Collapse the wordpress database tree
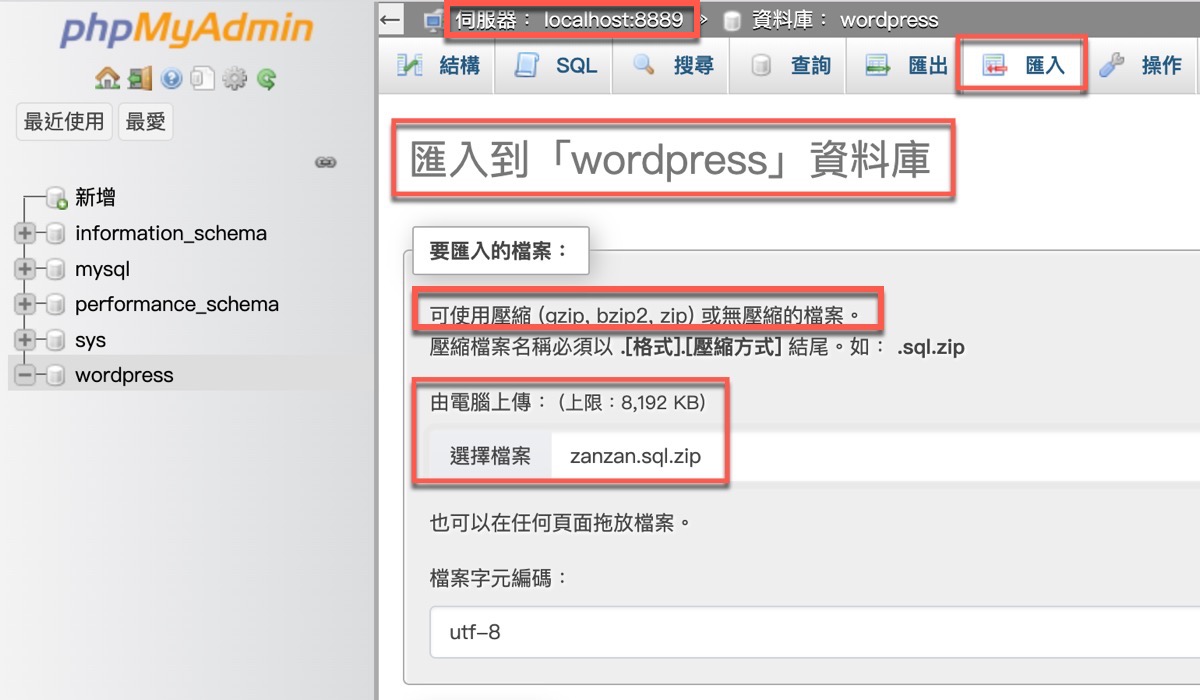The image size is (1200, 700). point(25,376)
